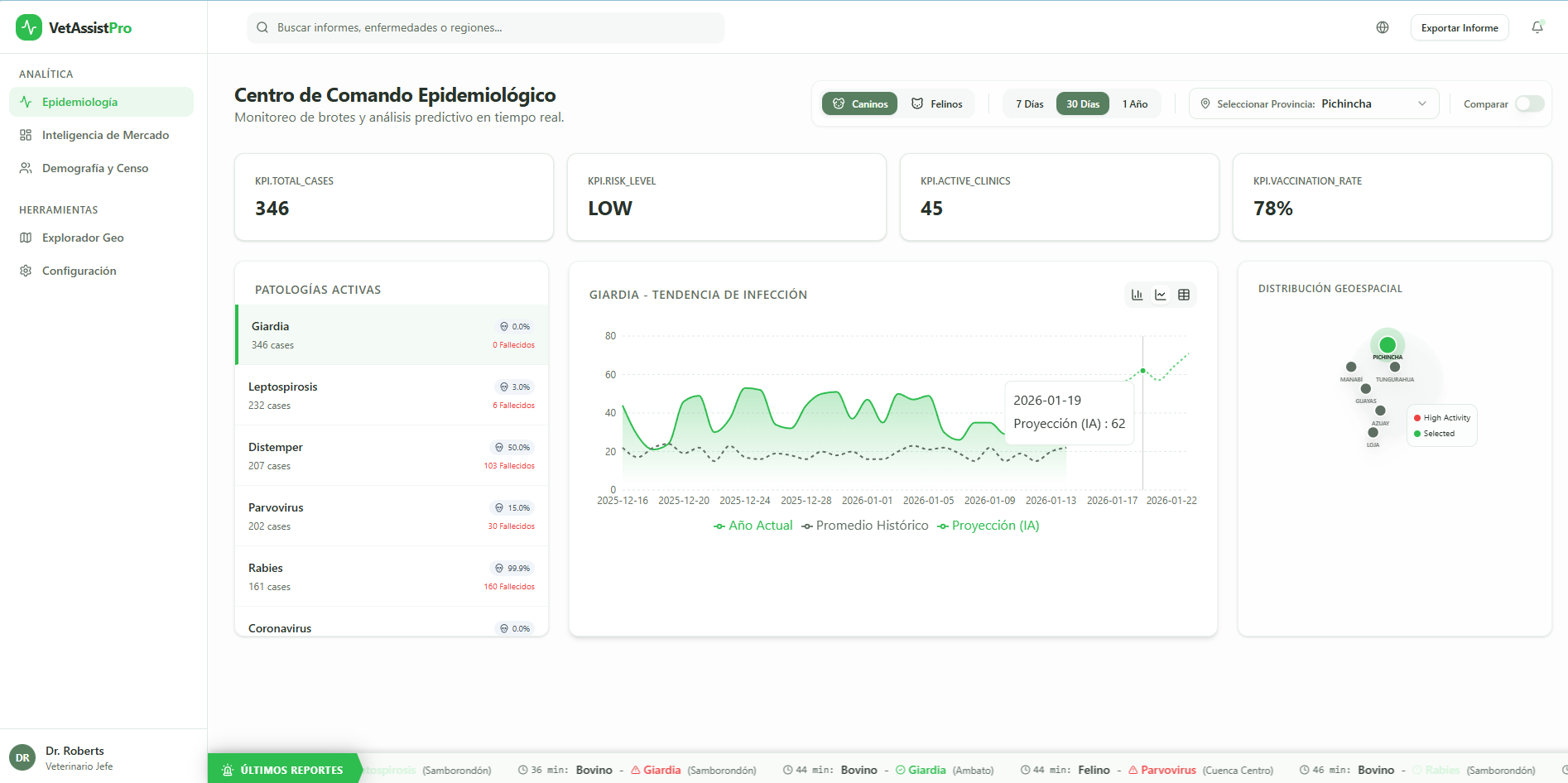Image resolution: width=1568 pixels, height=783 pixels.
Task: Switch species filter to Felinos
Action: tap(937, 103)
